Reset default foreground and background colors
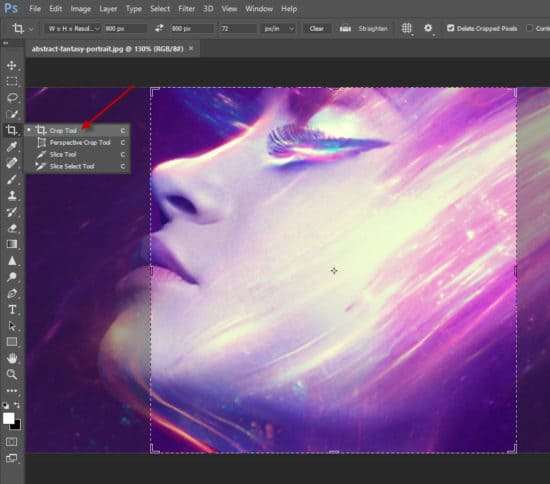Image resolution: width=550 pixels, height=484 pixels. coord(6,406)
